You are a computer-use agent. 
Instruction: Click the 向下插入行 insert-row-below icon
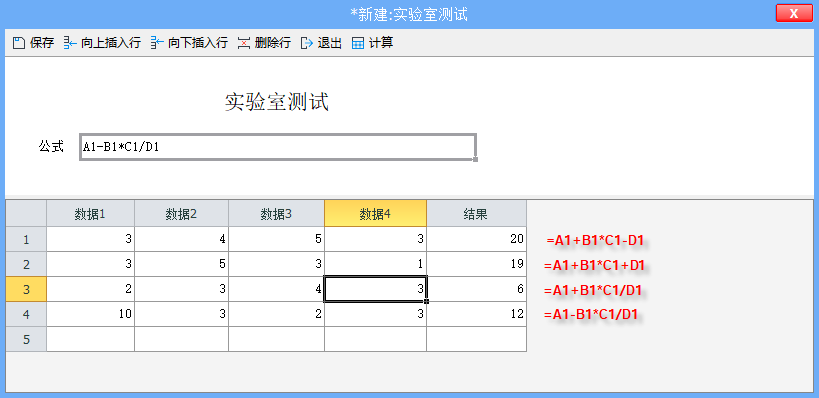tap(157, 43)
